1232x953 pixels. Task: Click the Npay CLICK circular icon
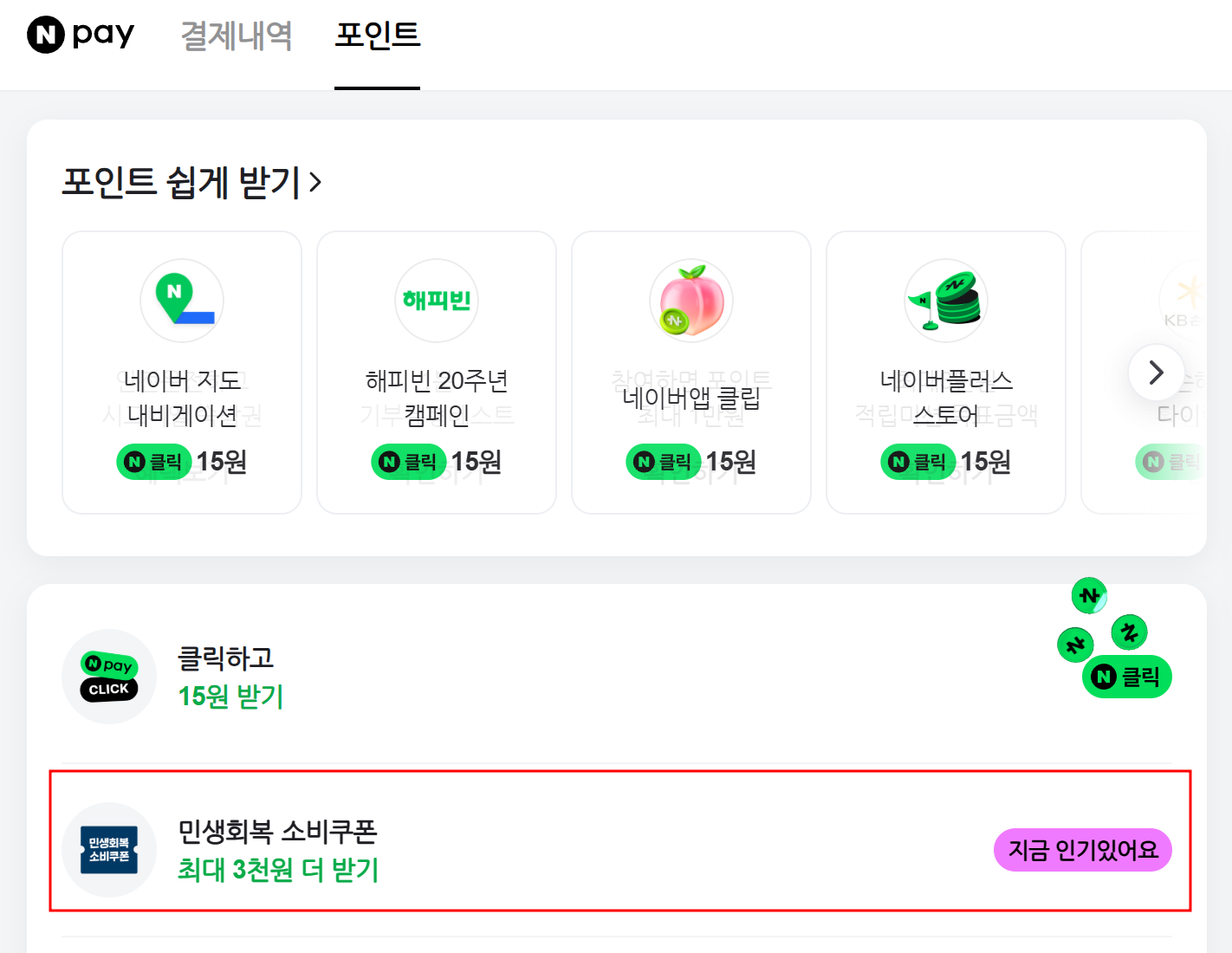tap(109, 677)
